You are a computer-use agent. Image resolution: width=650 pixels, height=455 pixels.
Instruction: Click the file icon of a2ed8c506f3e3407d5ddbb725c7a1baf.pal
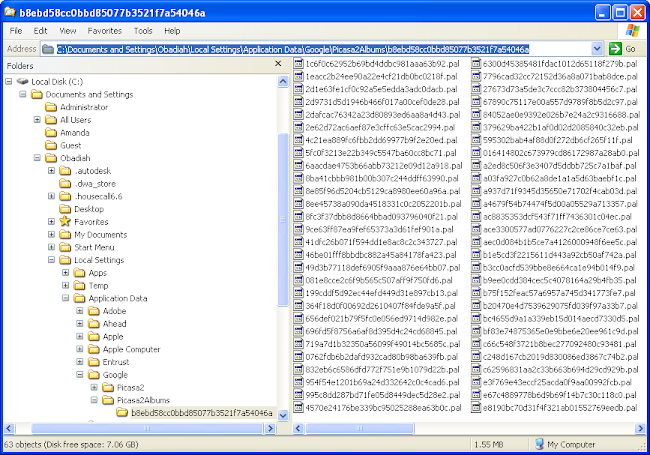coord(476,166)
